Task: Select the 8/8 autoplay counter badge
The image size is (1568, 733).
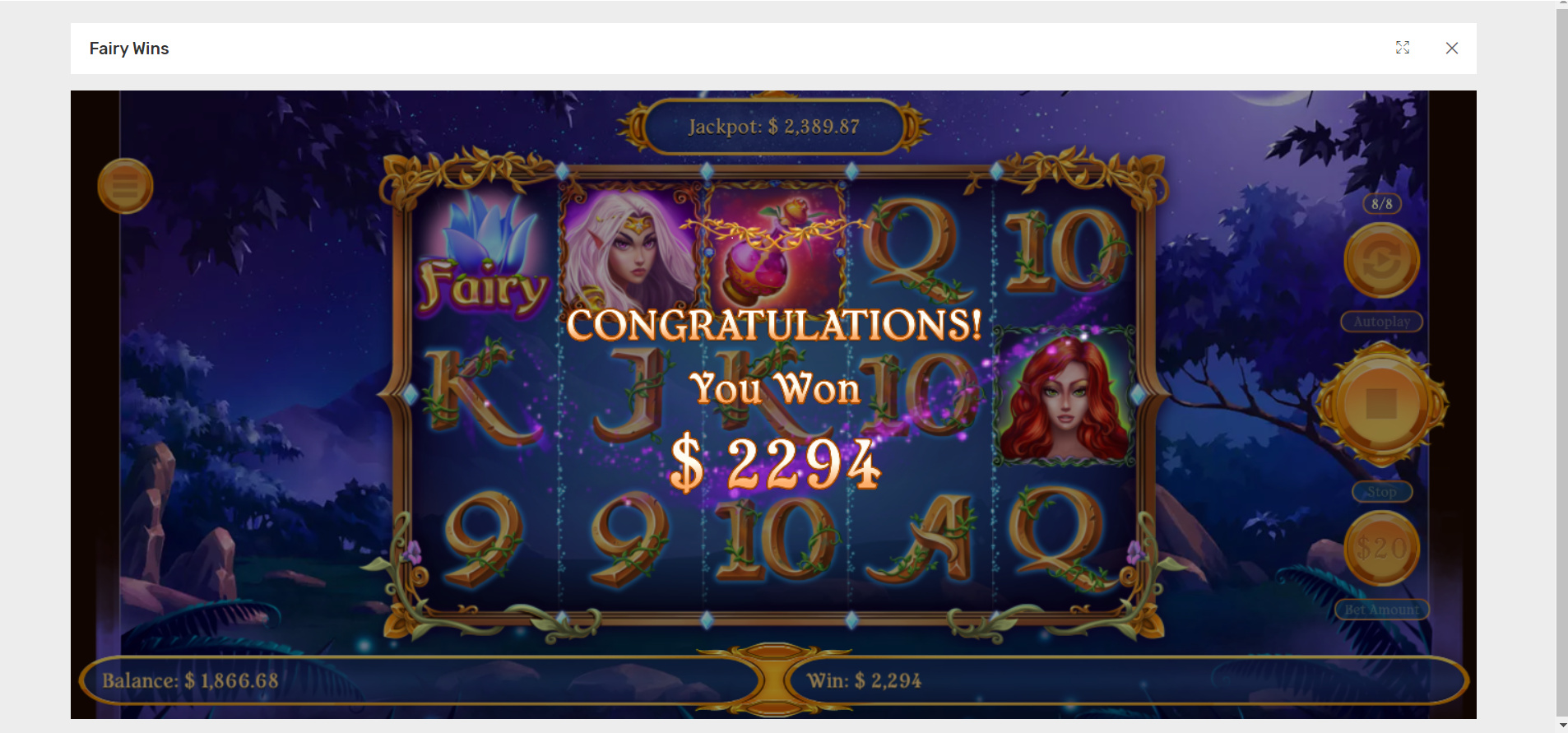Action: (x=1382, y=203)
